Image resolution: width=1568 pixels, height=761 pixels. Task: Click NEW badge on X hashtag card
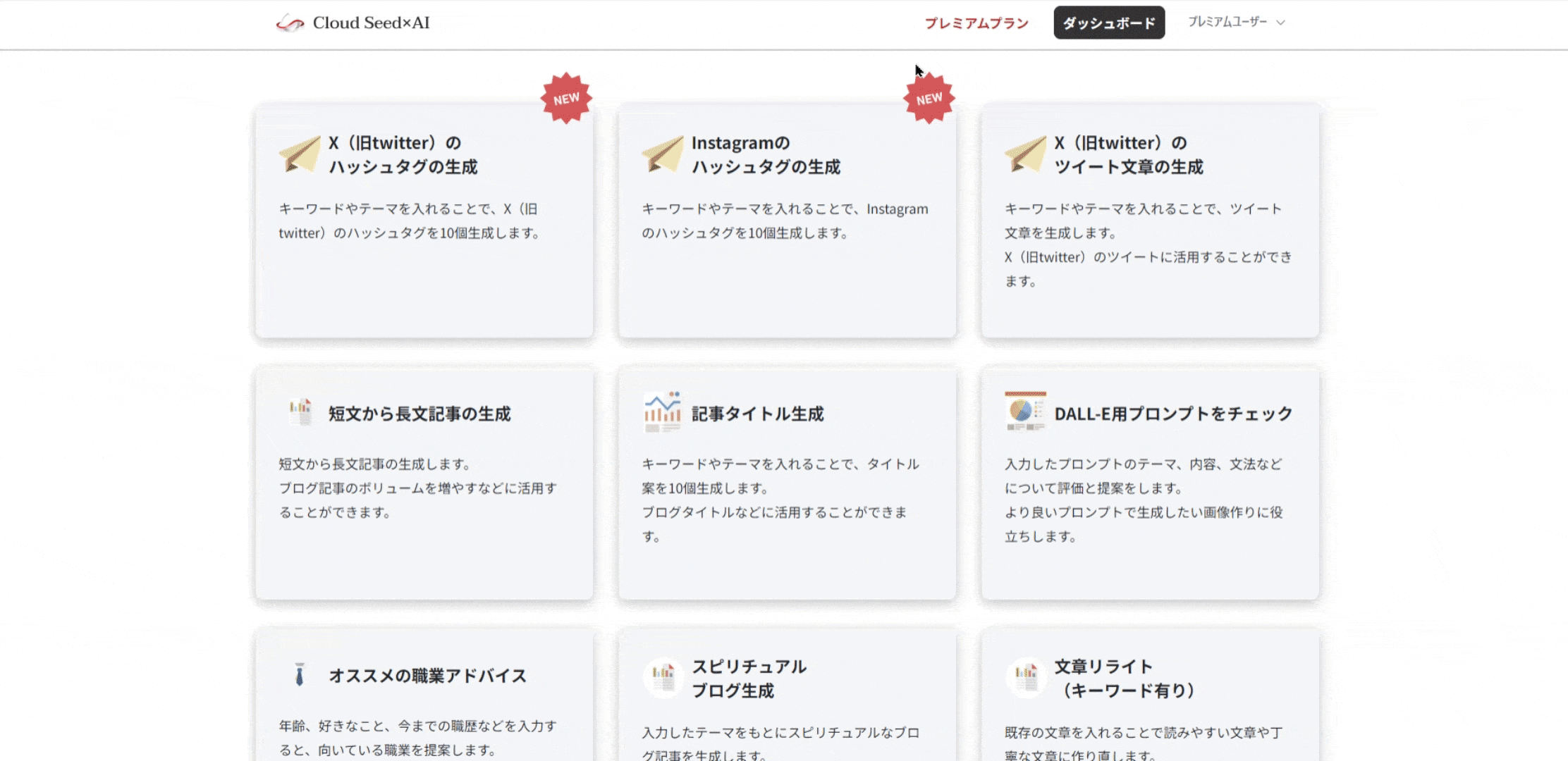pos(566,99)
